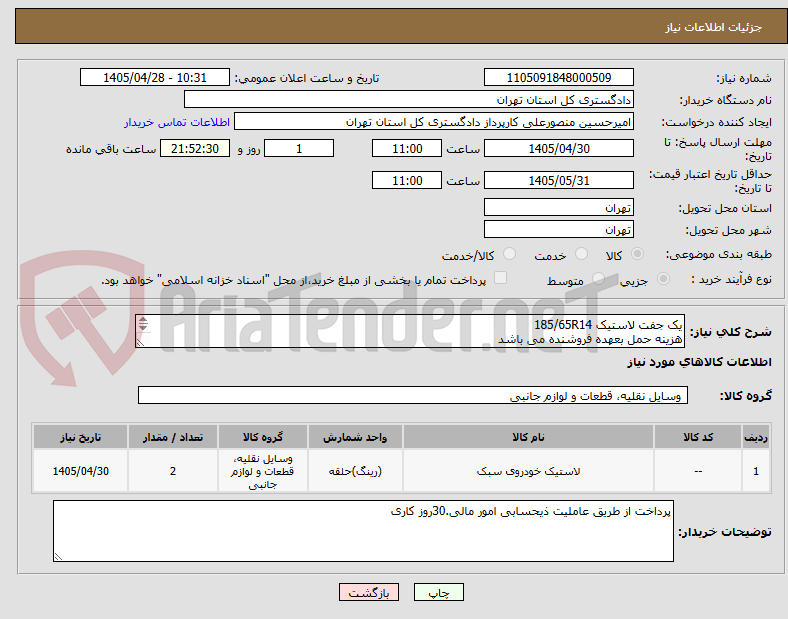Viewport: 788px width, 619px height.
Task: Click the price validity hour 11:00 field
Action: [407, 180]
